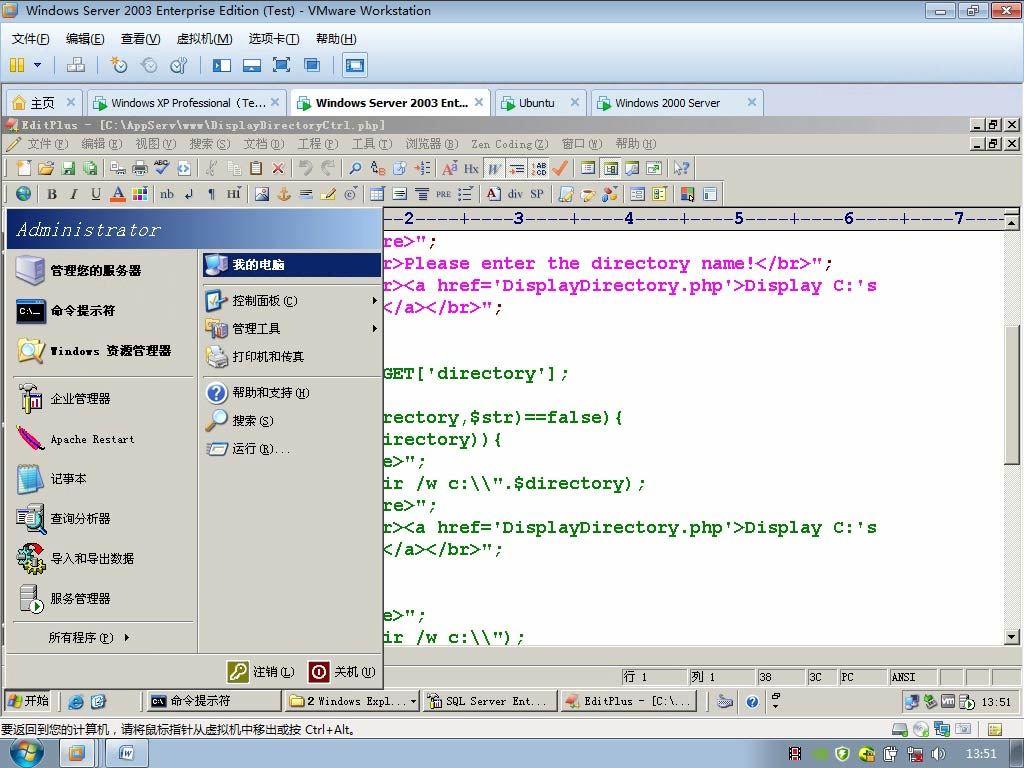Enter full screen mode in VMware toolbar

coord(281,65)
